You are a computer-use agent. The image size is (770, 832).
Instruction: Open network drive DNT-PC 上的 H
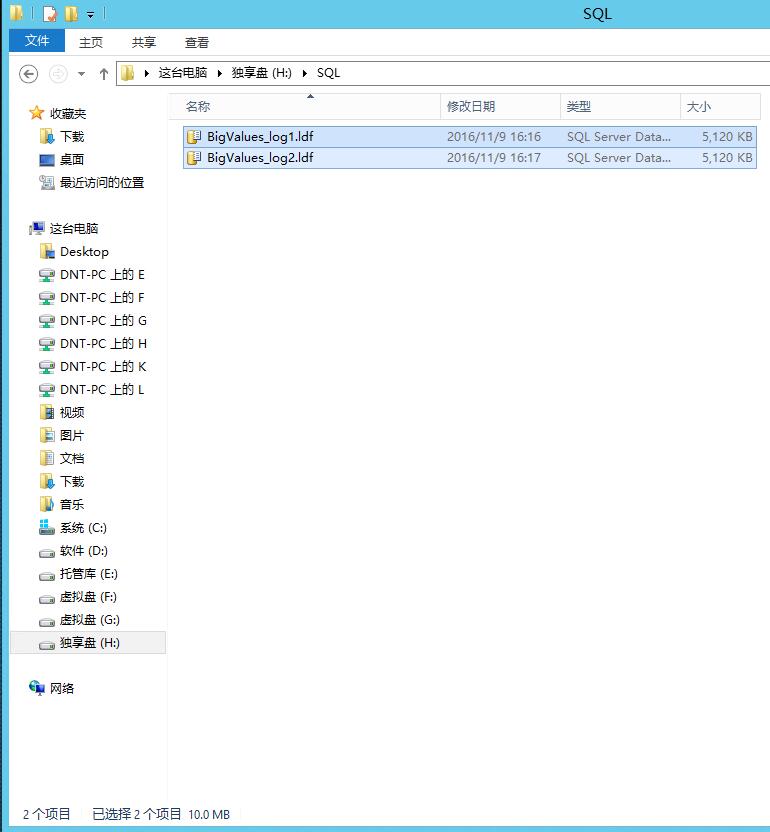[x=103, y=344]
